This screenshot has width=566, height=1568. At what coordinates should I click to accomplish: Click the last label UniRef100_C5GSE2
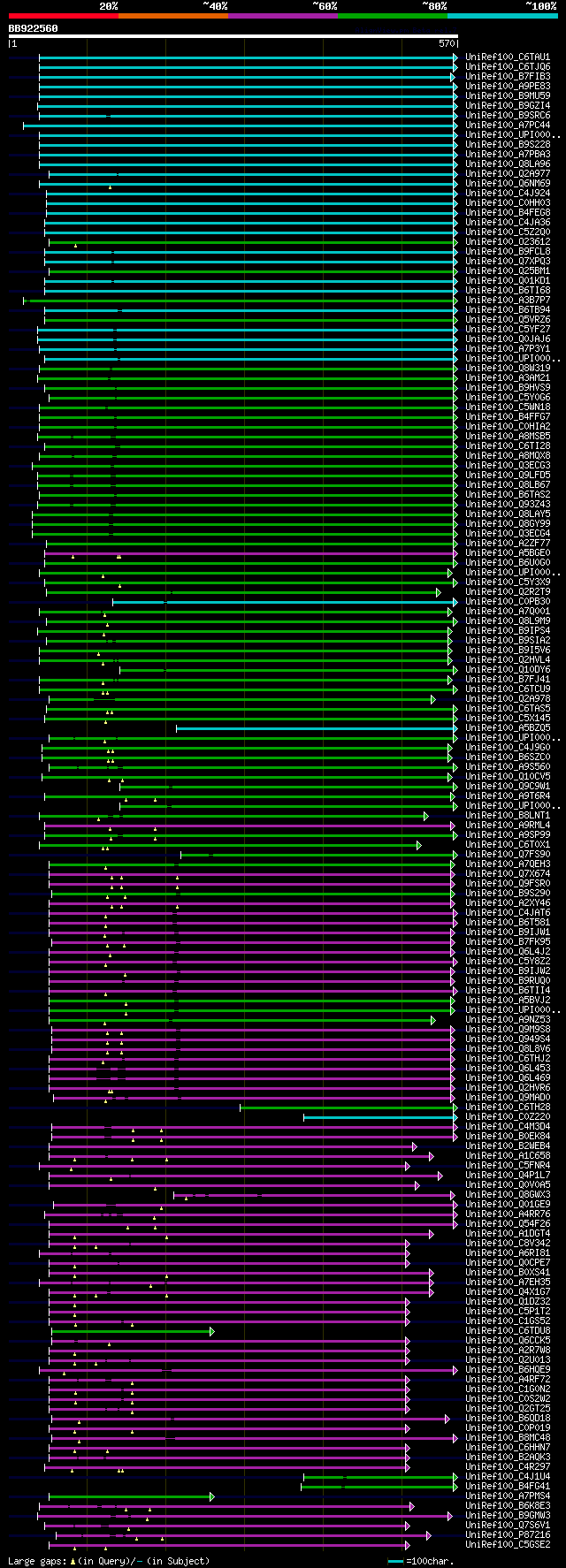tap(508, 1545)
